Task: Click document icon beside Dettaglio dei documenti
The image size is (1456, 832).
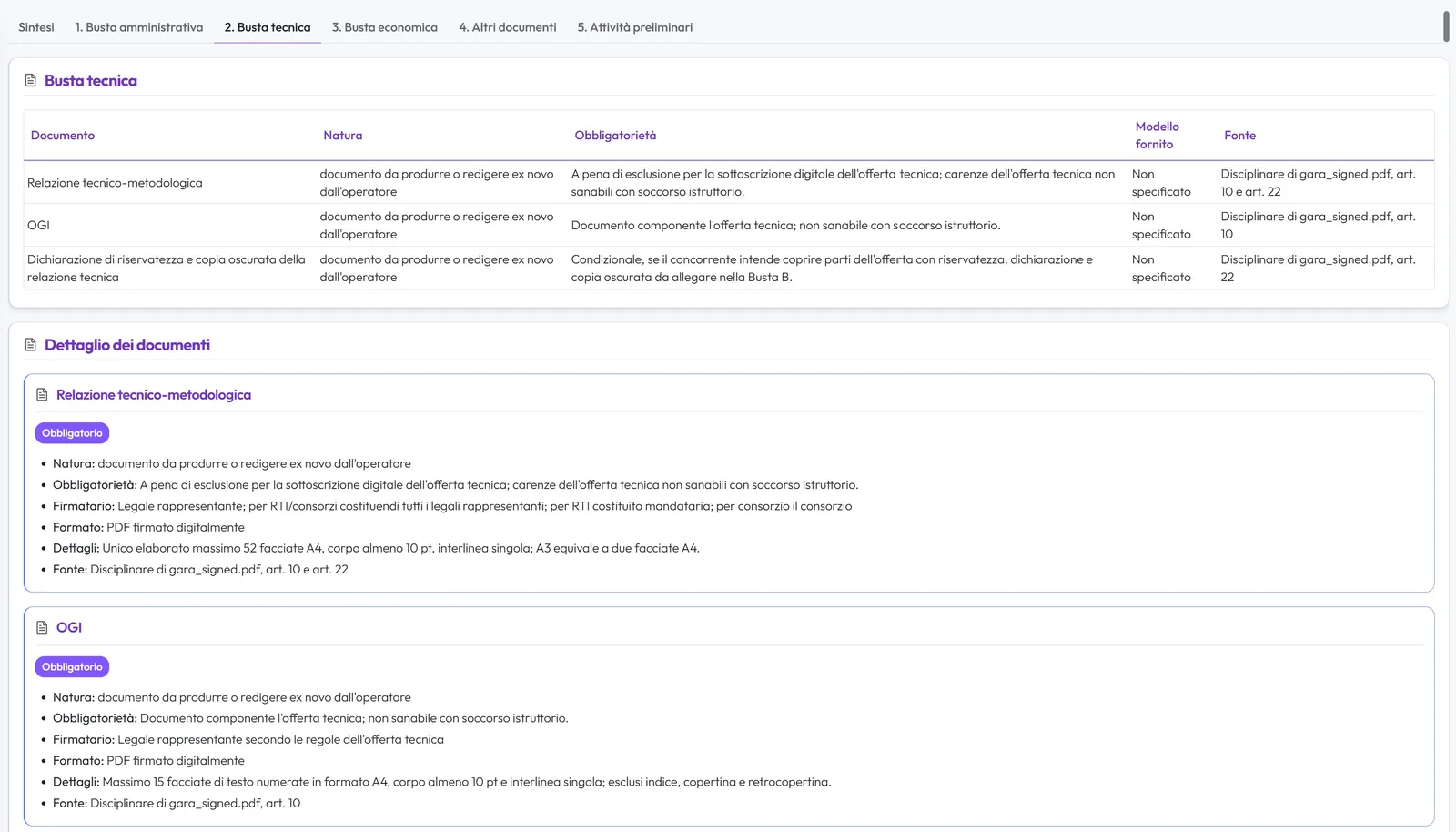Action: coord(31,345)
